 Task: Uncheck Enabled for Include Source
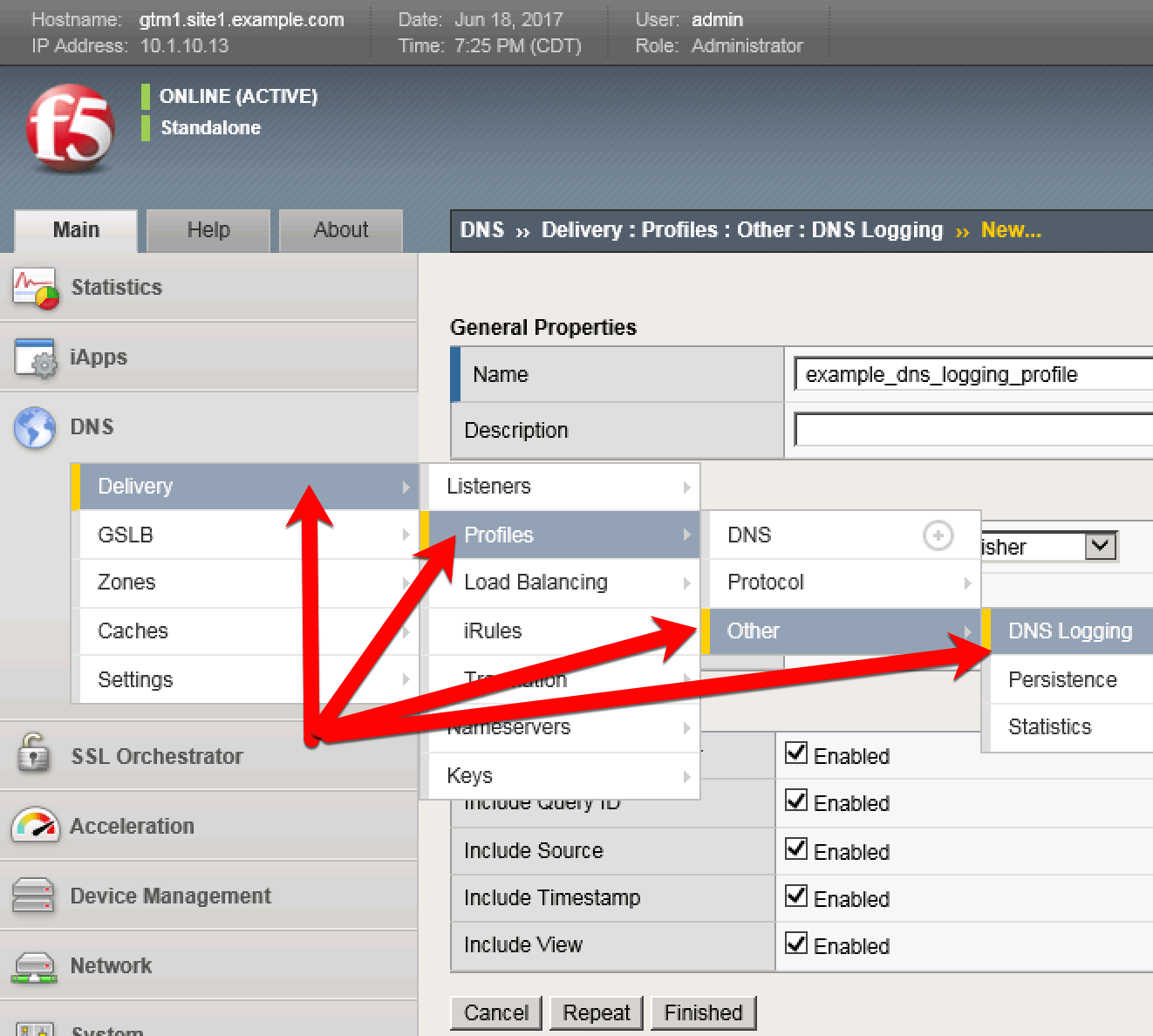pyautogui.click(x=795, y=848)
